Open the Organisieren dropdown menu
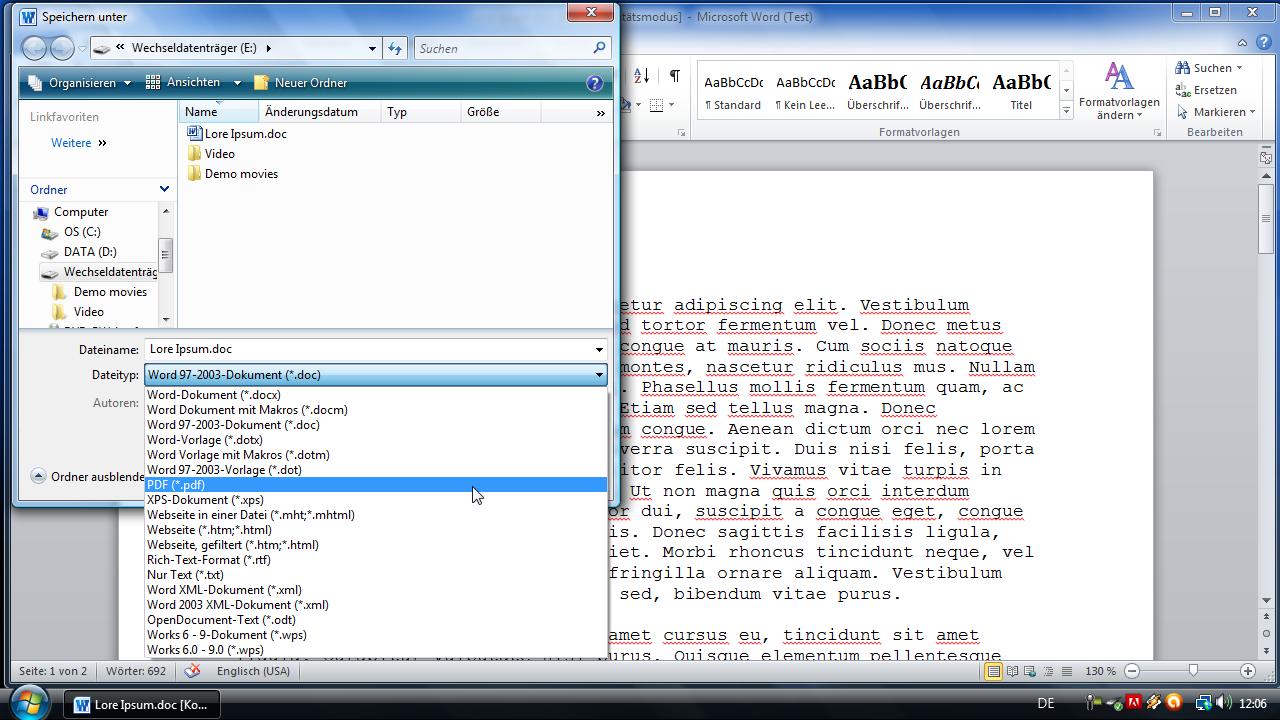Viewport: 1280px width, 720px height. 81,83
